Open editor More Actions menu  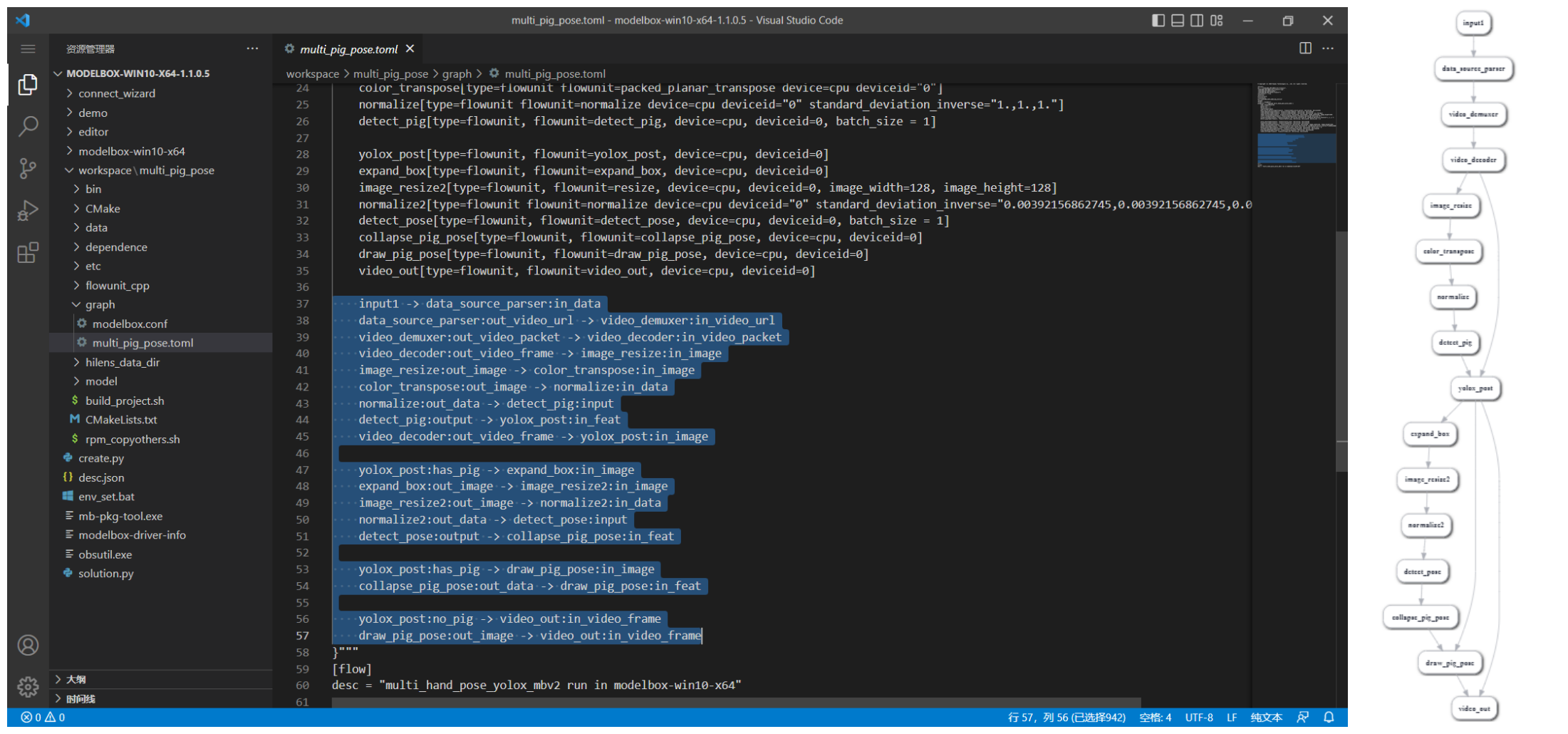click(x=1328, y=48)
